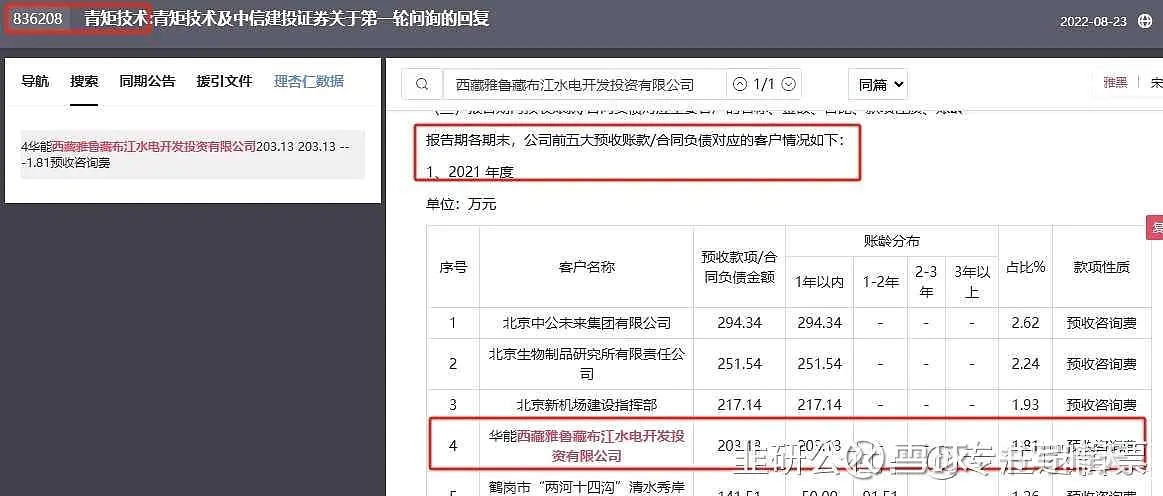
Task: Go to previous search match arrow
Action: [739, 85]
